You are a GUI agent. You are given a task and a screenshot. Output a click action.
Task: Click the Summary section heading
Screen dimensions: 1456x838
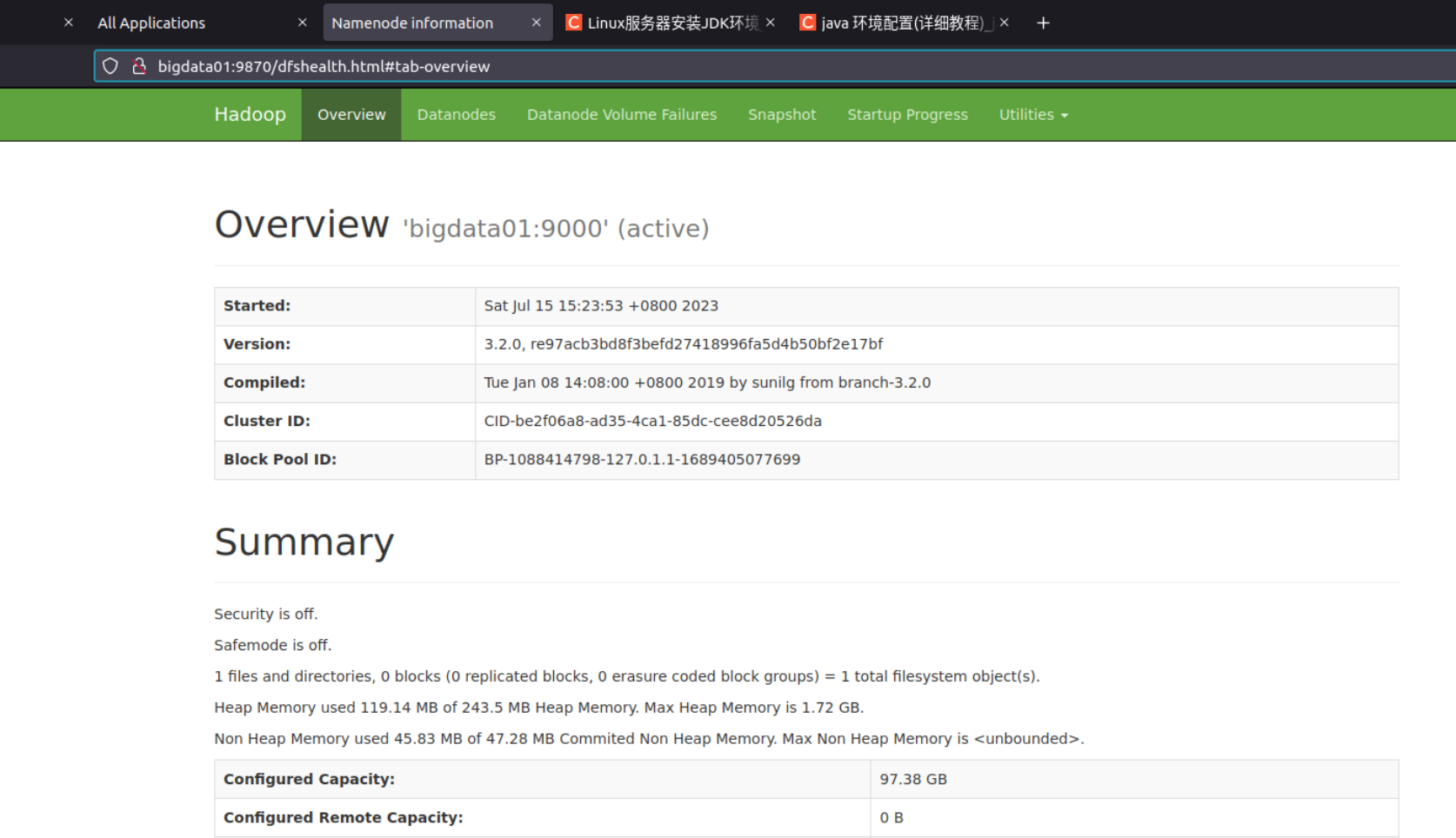304,542
